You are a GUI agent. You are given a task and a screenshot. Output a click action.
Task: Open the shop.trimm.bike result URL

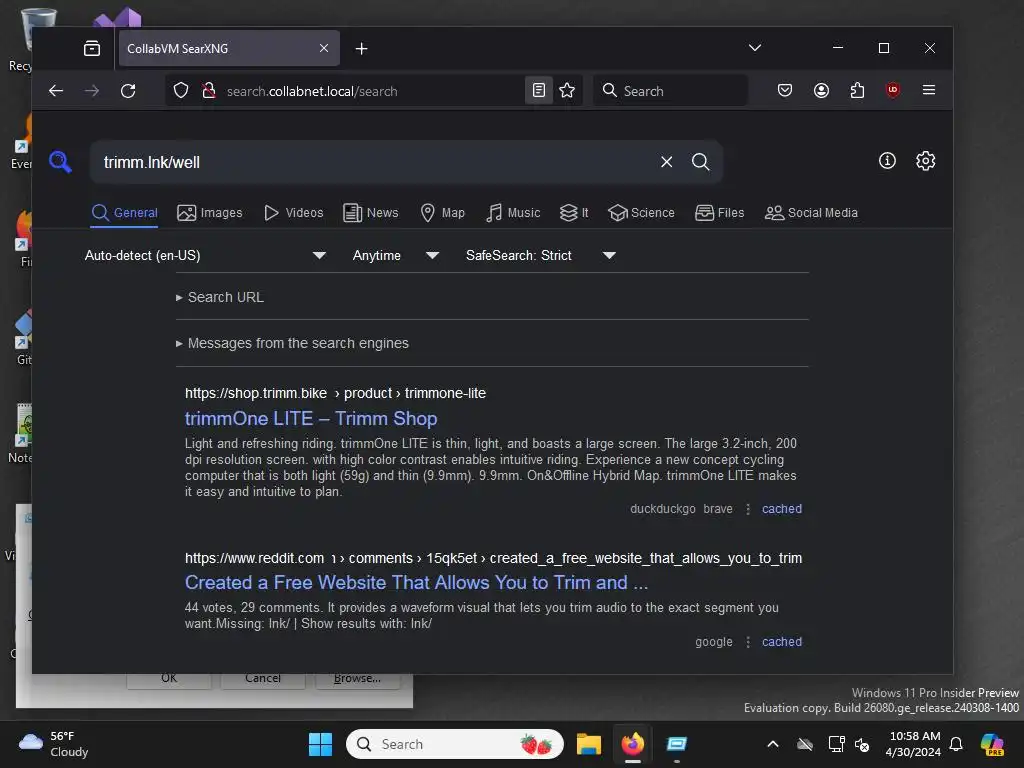(335, 393)
